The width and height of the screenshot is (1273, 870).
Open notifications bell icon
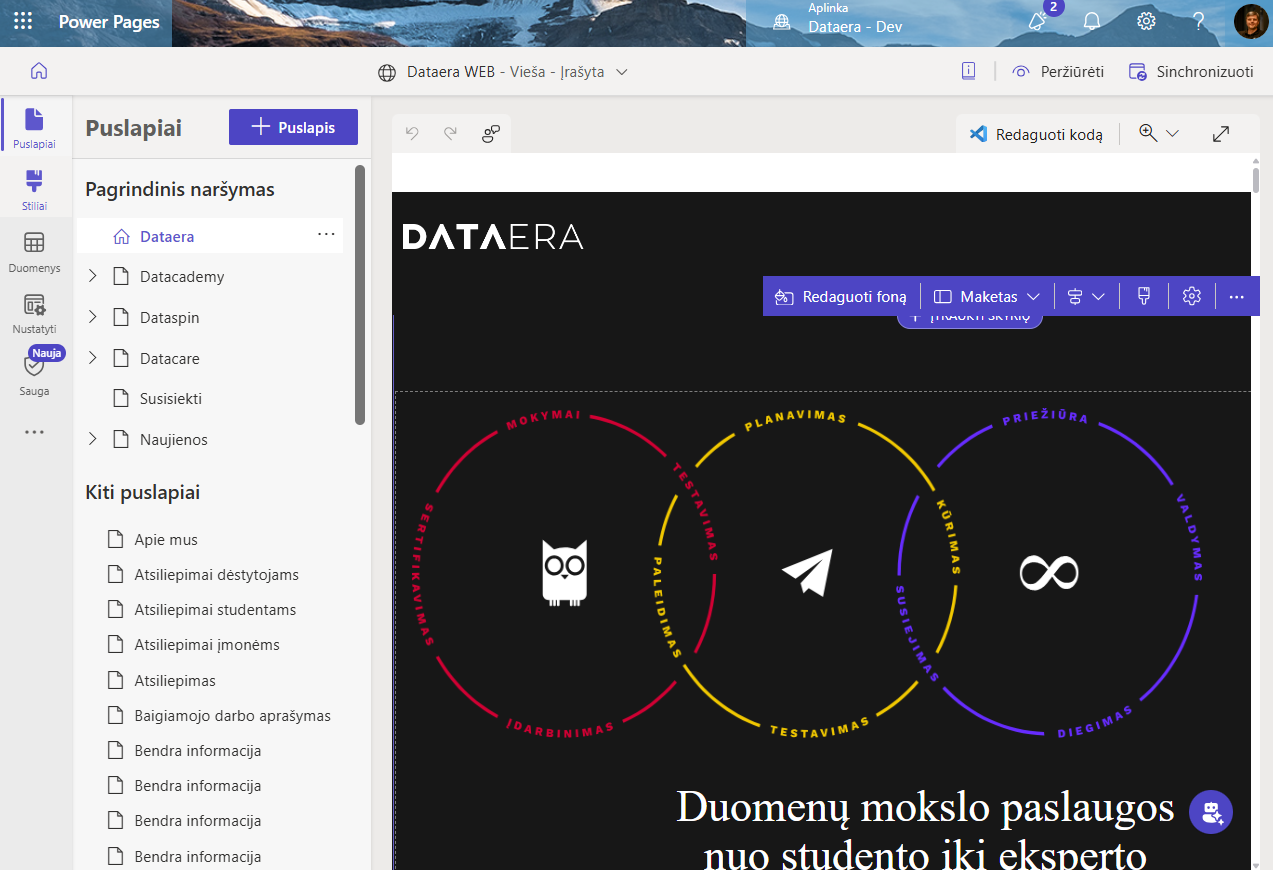[1092, 21]
